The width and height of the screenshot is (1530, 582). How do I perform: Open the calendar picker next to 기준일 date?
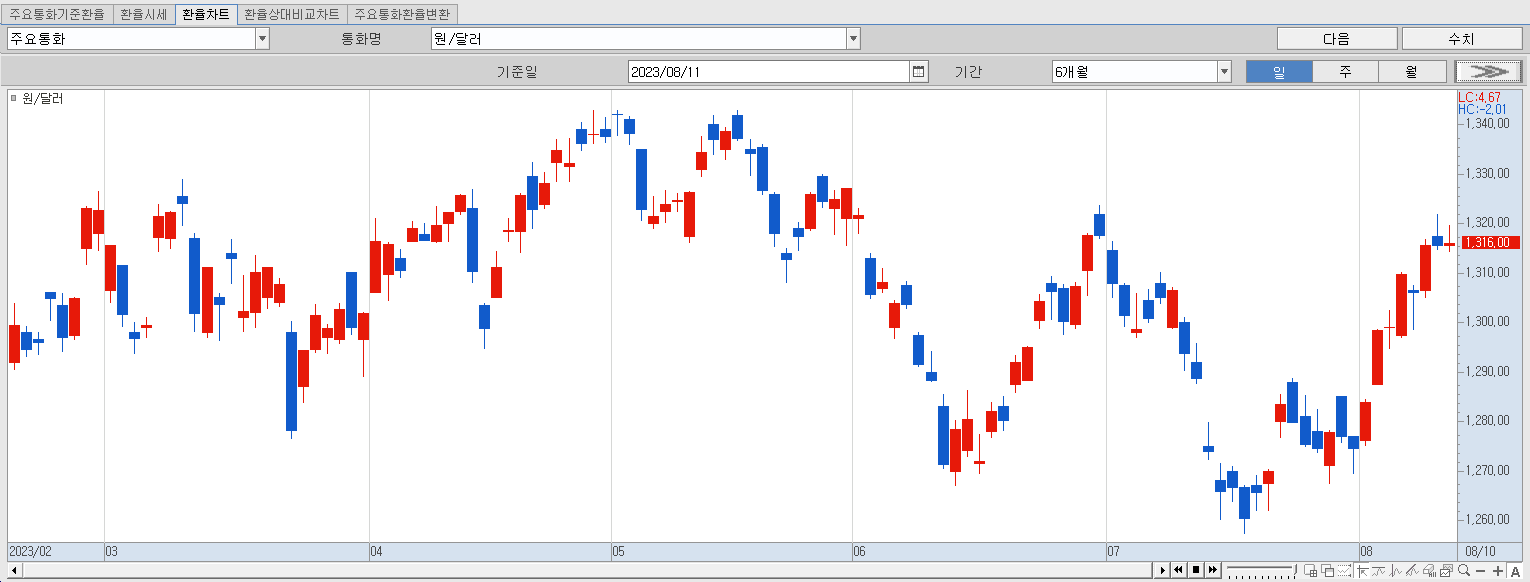(919, 71)
